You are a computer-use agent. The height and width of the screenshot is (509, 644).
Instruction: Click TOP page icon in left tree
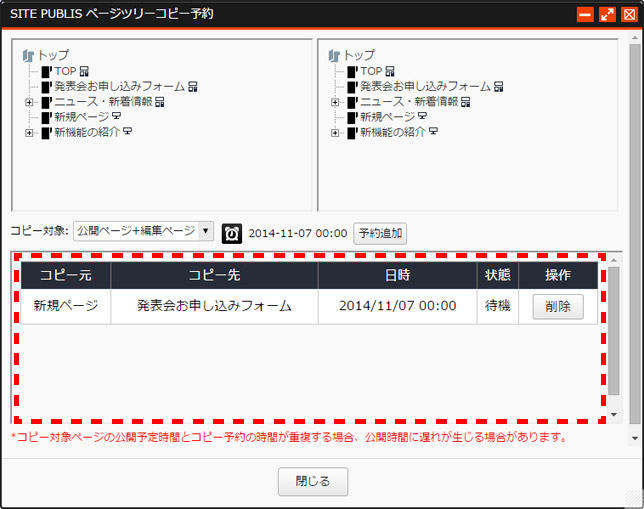coord(46,72)
